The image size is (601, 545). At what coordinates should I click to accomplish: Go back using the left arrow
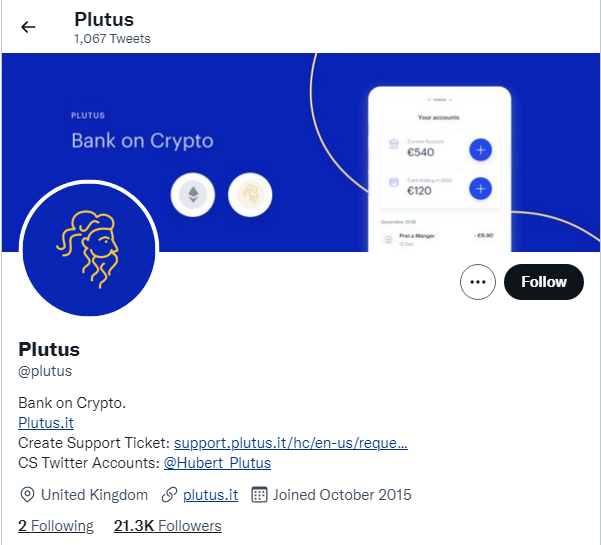click(28, 27)
